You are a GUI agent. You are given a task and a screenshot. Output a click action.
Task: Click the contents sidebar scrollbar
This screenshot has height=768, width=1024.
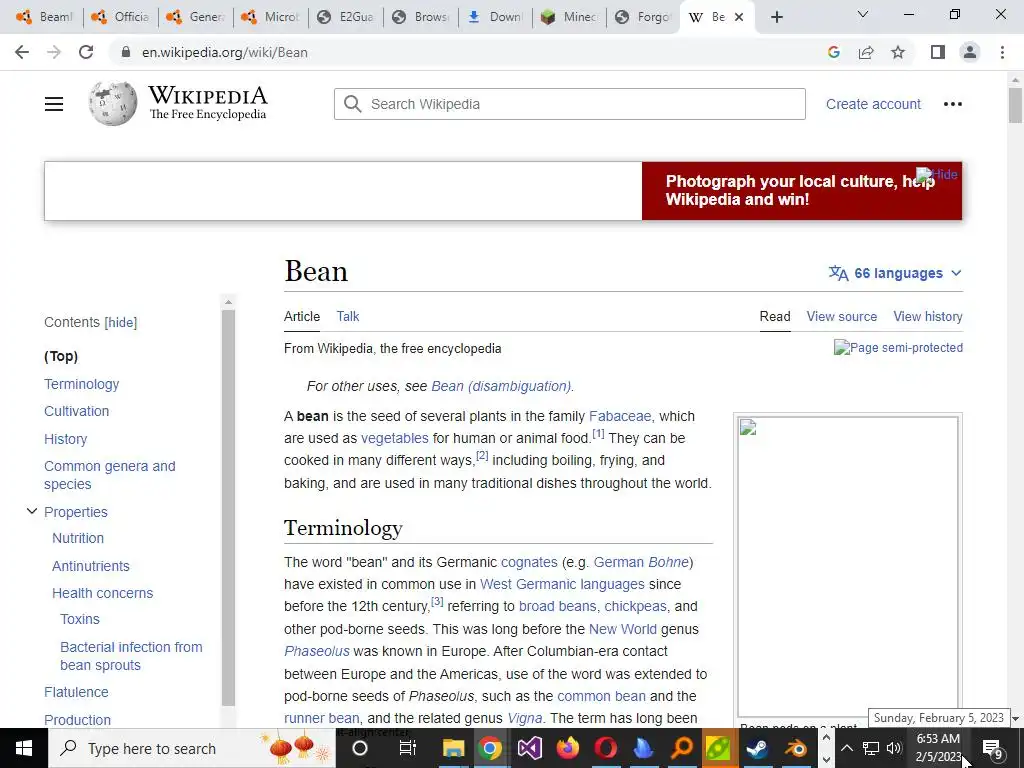tap(228, 508)
